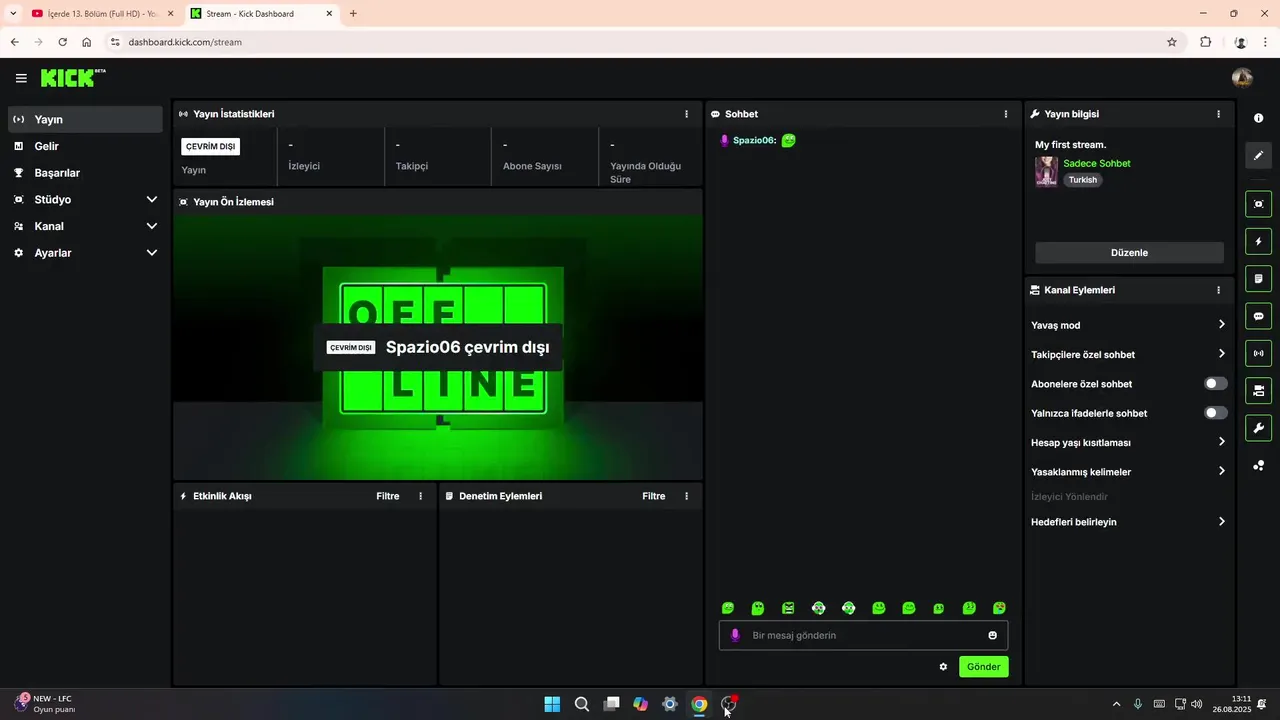Screen dimensions: 1280x720
Task: Open the Kanal Eylemleri panel three-dot menu
Action: click(1218, 290)
